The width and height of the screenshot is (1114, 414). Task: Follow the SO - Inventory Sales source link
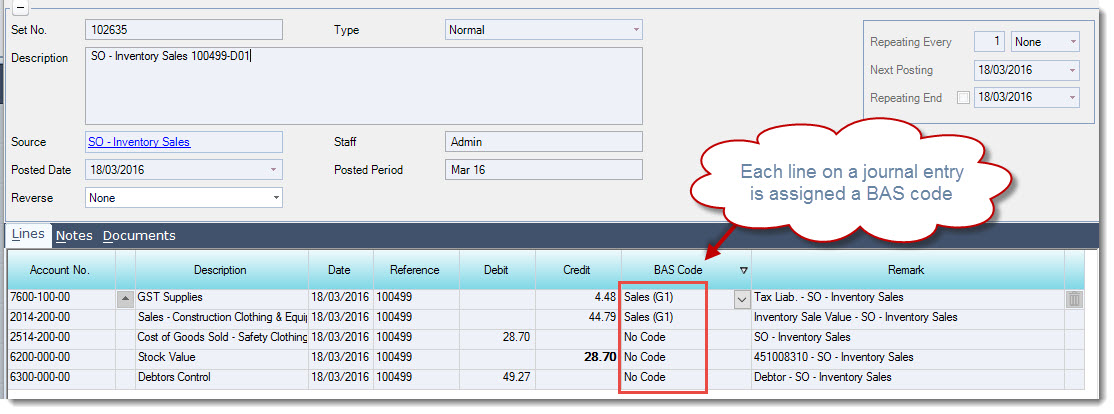click(x=139, y=142)
